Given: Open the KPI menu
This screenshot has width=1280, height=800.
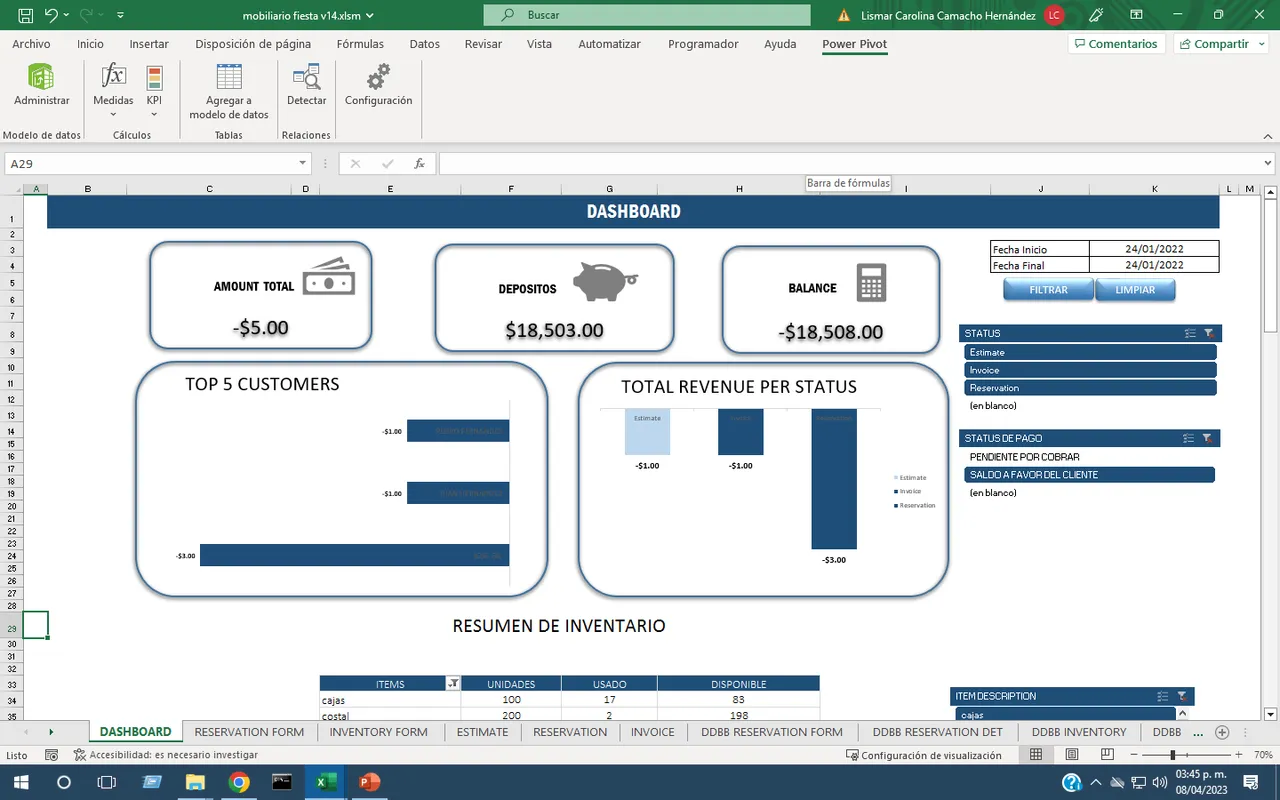Looking at the screenshot, I should tap(154, 90).
